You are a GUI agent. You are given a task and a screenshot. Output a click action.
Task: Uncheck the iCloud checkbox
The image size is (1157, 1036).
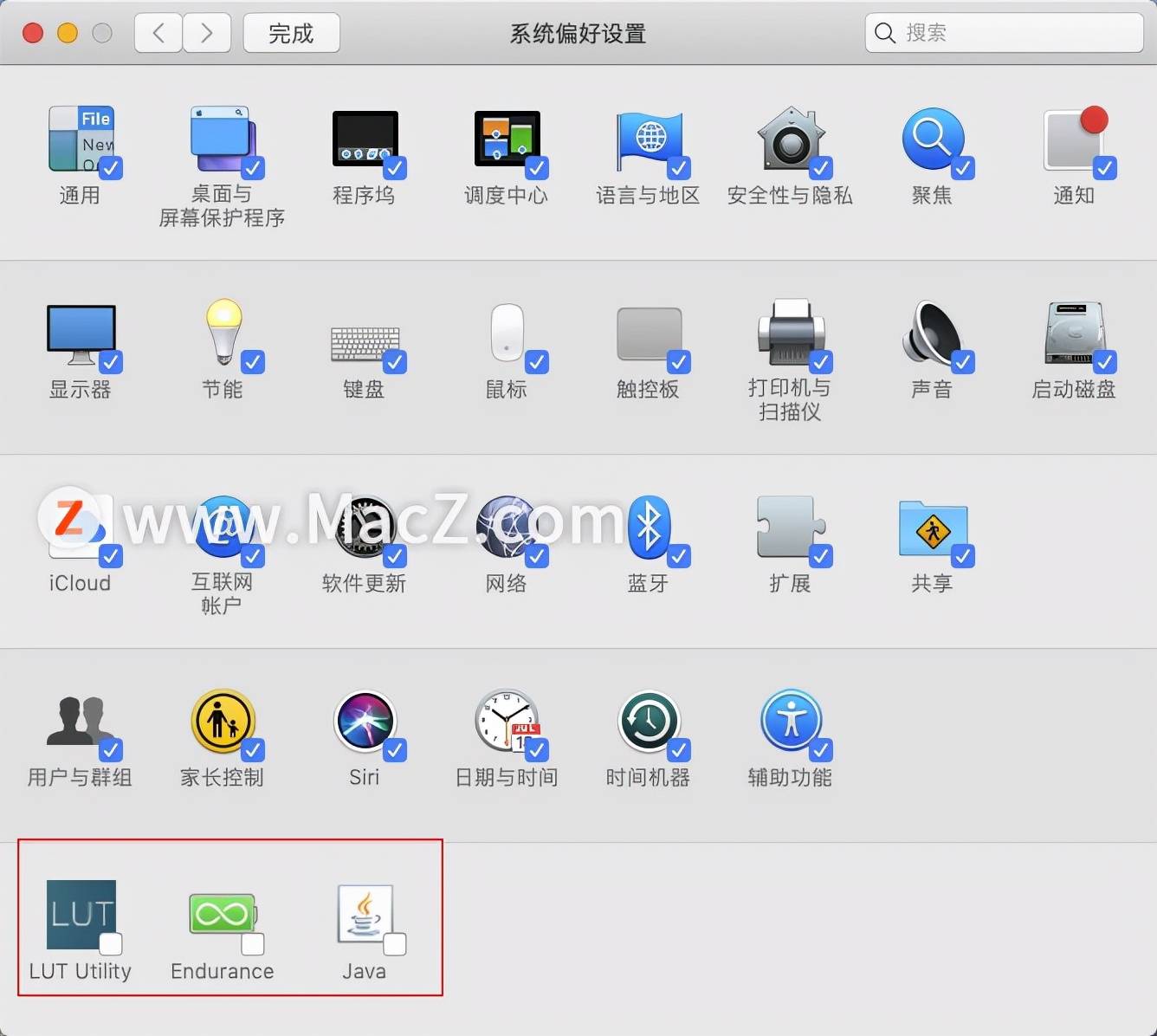click(111, 556)
